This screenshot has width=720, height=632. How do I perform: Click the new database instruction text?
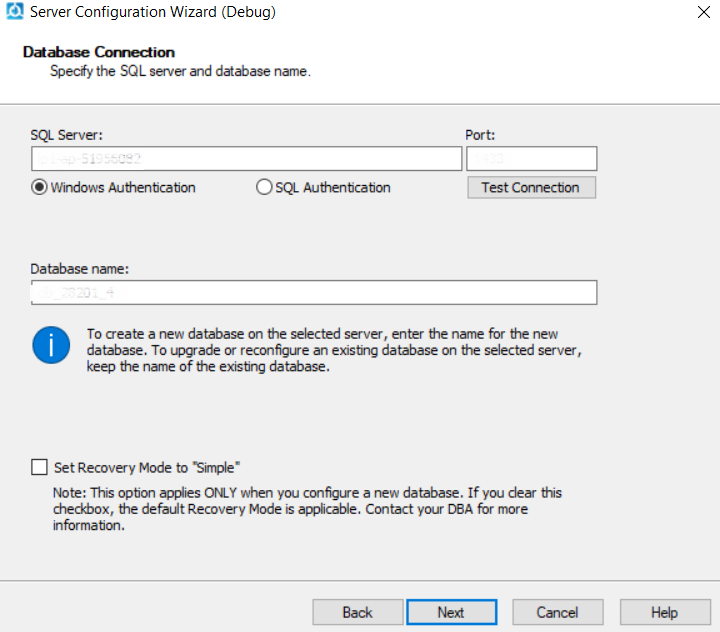pos(334,350)
